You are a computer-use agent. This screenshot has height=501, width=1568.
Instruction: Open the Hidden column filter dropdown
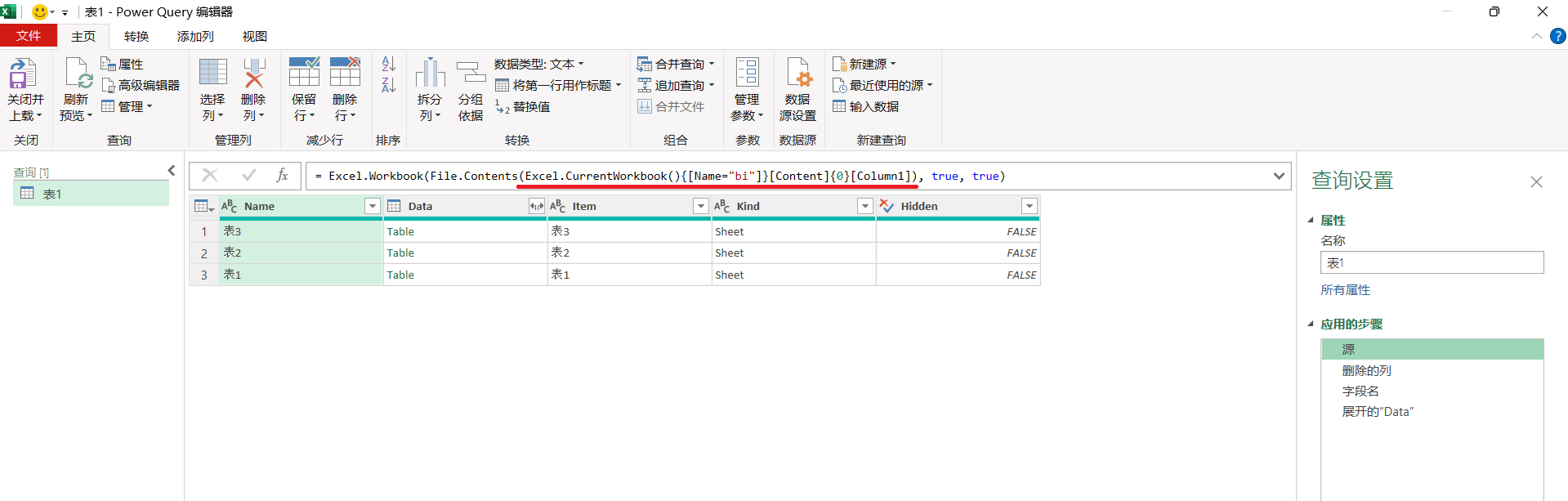pos(1030,206)
